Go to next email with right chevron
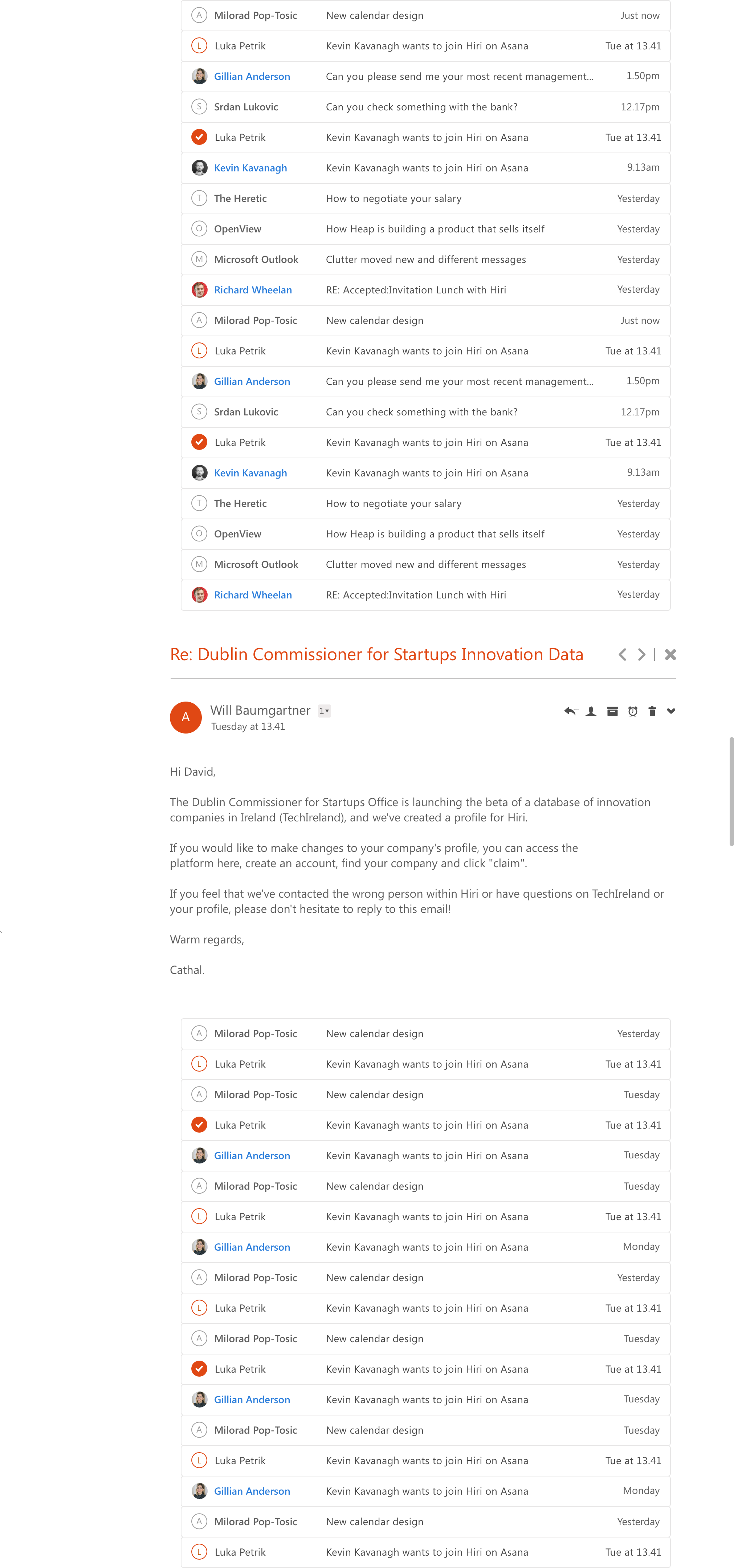734x1568 pixels. click(641, 654)
